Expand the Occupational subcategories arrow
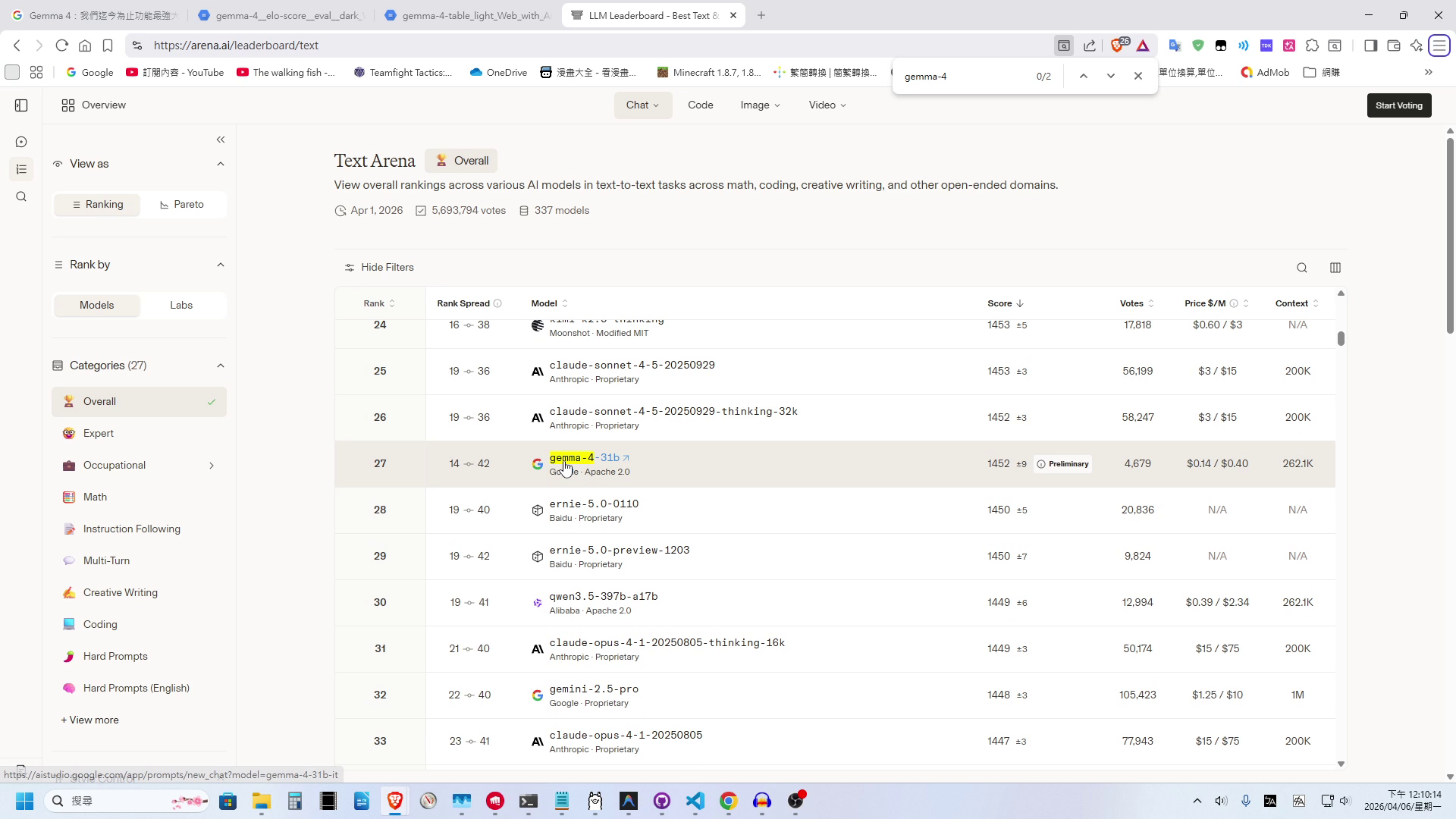This screenshot has height=819, width=1456. (212, 466)
